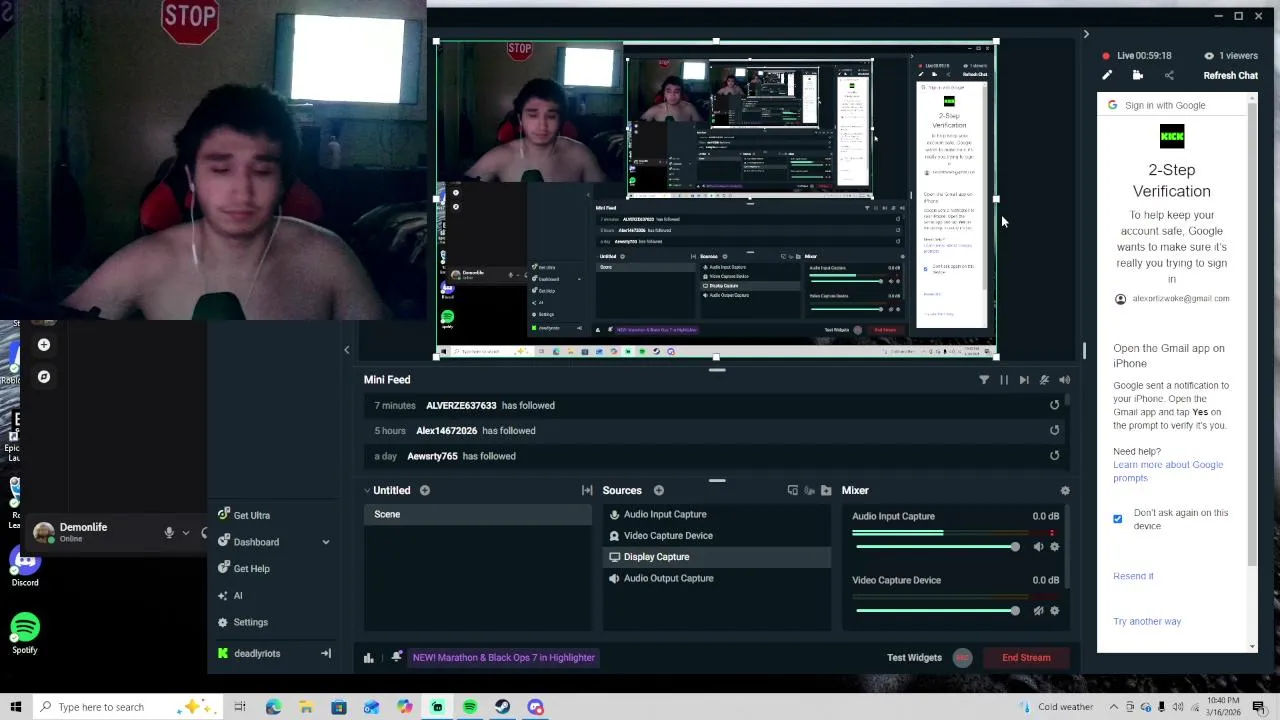Open the Dashboard menu item
1280x720 pixels.
click(257, 542)
